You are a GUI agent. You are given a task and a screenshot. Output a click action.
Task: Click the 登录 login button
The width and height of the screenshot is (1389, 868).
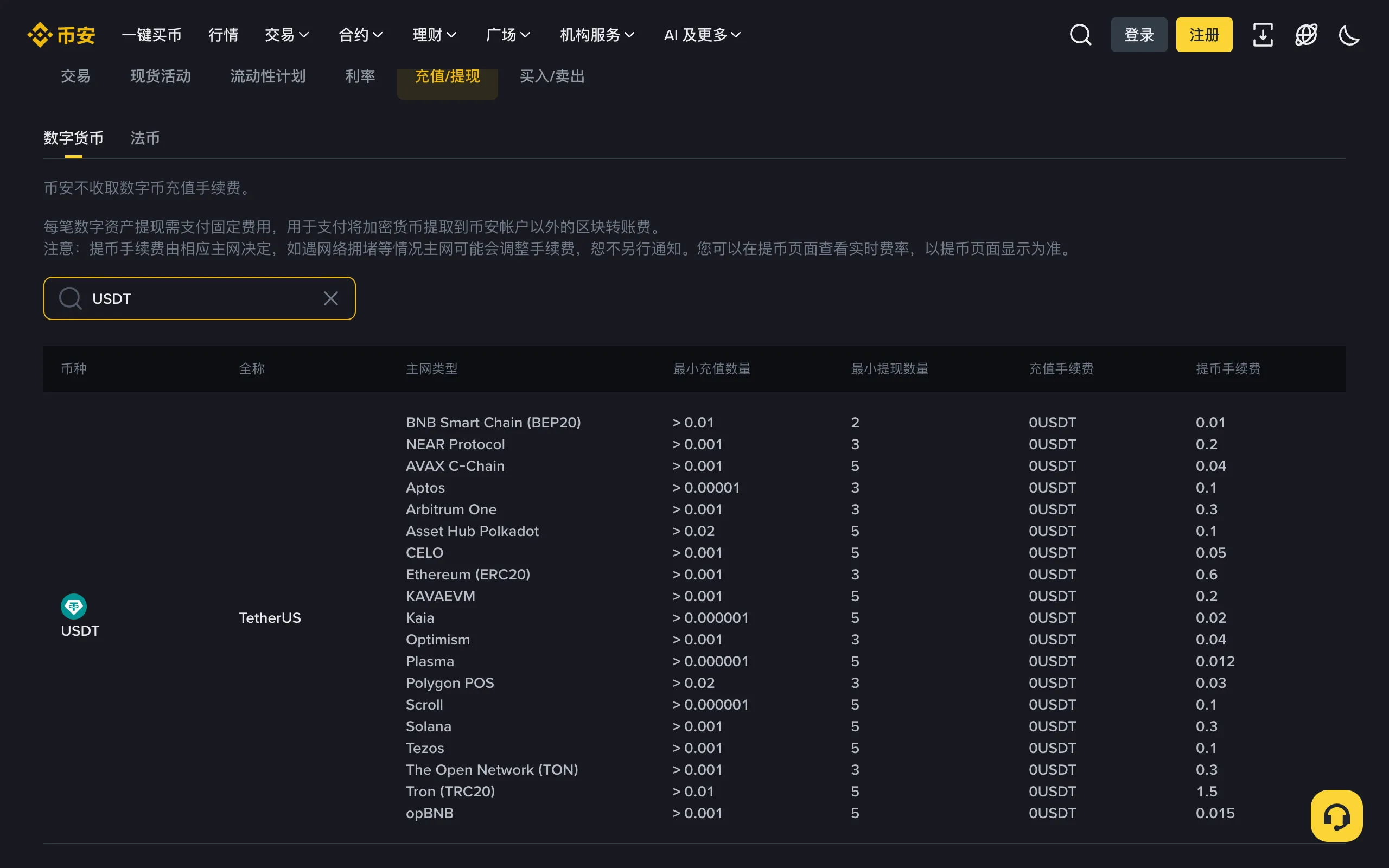(x=1139, y=35)
